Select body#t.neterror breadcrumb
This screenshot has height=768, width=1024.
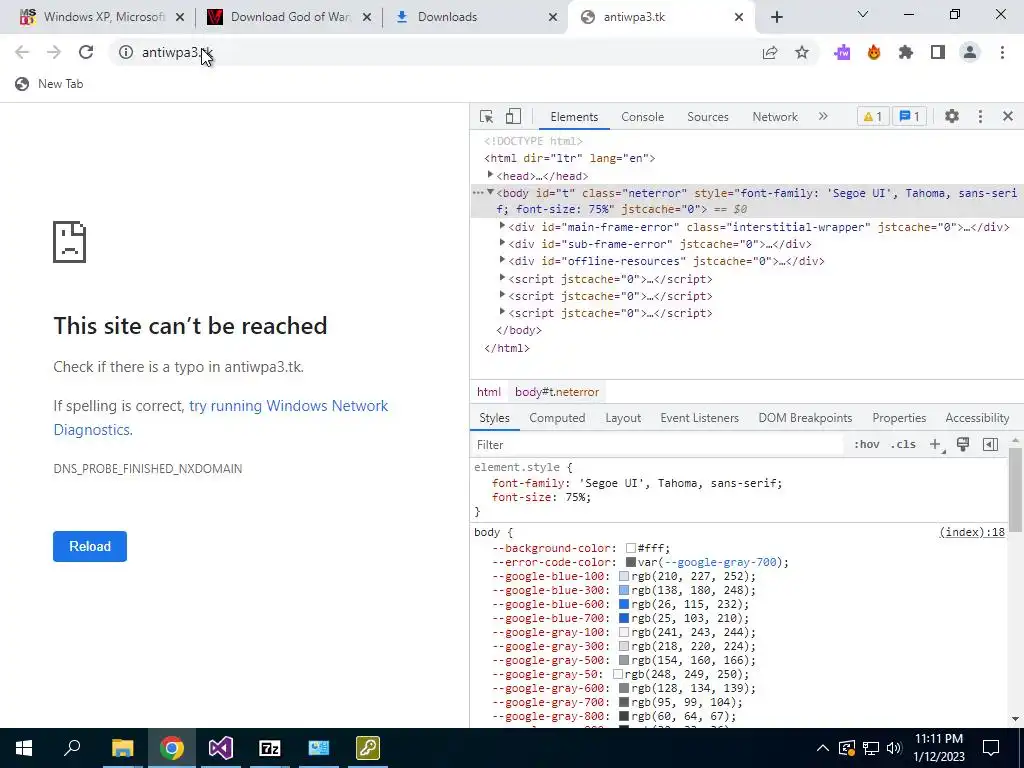[x=556, y=392]
